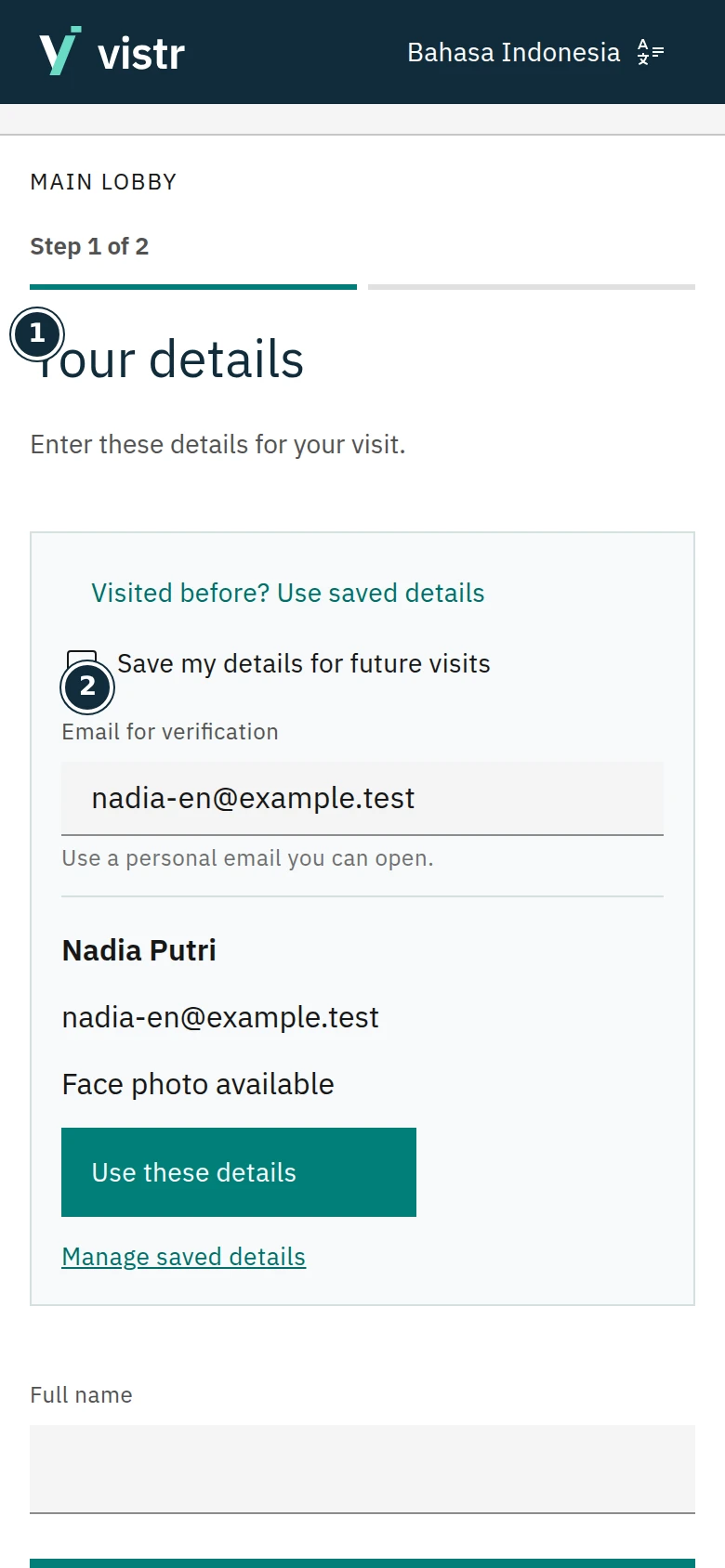Click the translate language icon
This screenshot has height=1568, width=725.
tap(650, 52)
